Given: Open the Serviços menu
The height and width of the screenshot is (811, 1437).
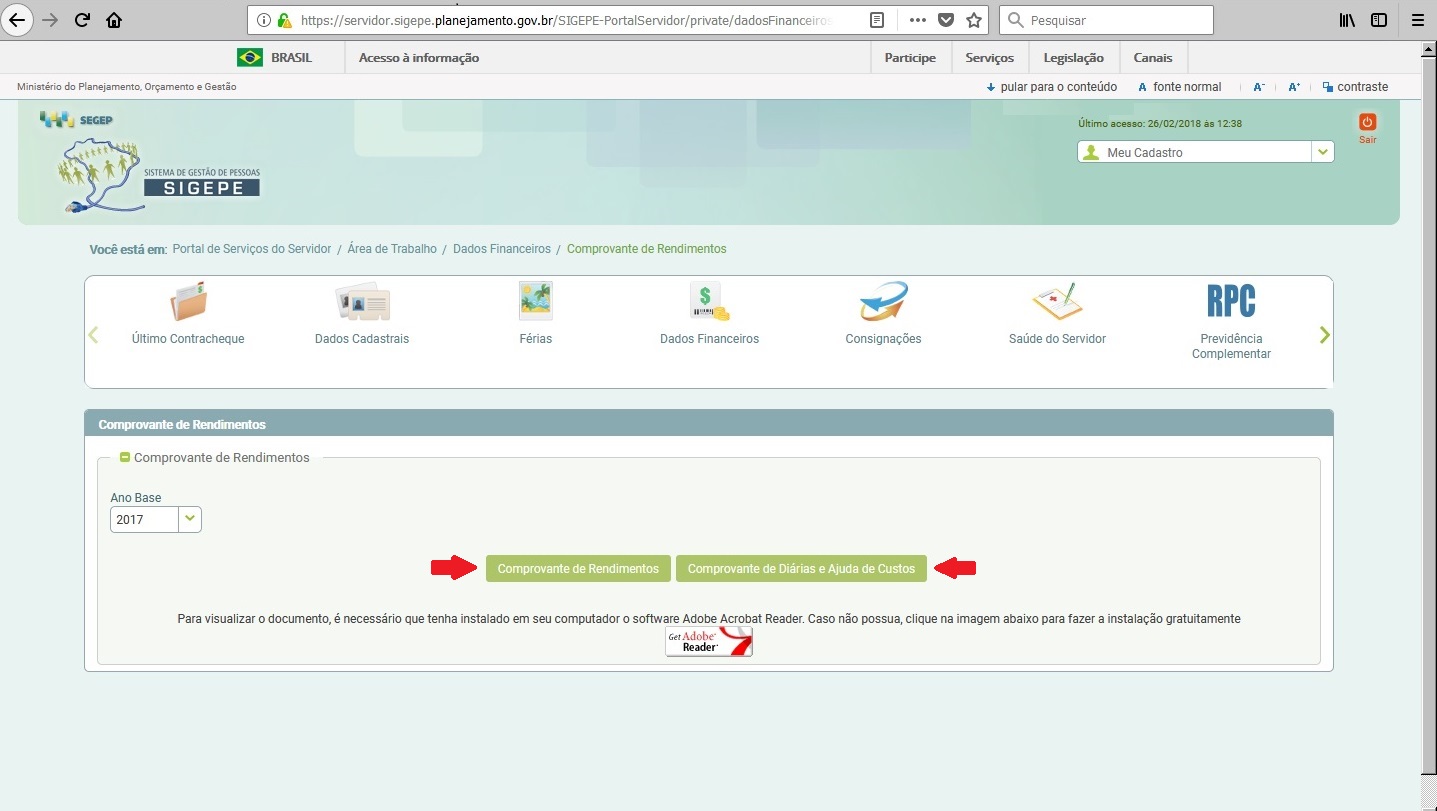Looking at the screenshot, I should click(989, 58).
